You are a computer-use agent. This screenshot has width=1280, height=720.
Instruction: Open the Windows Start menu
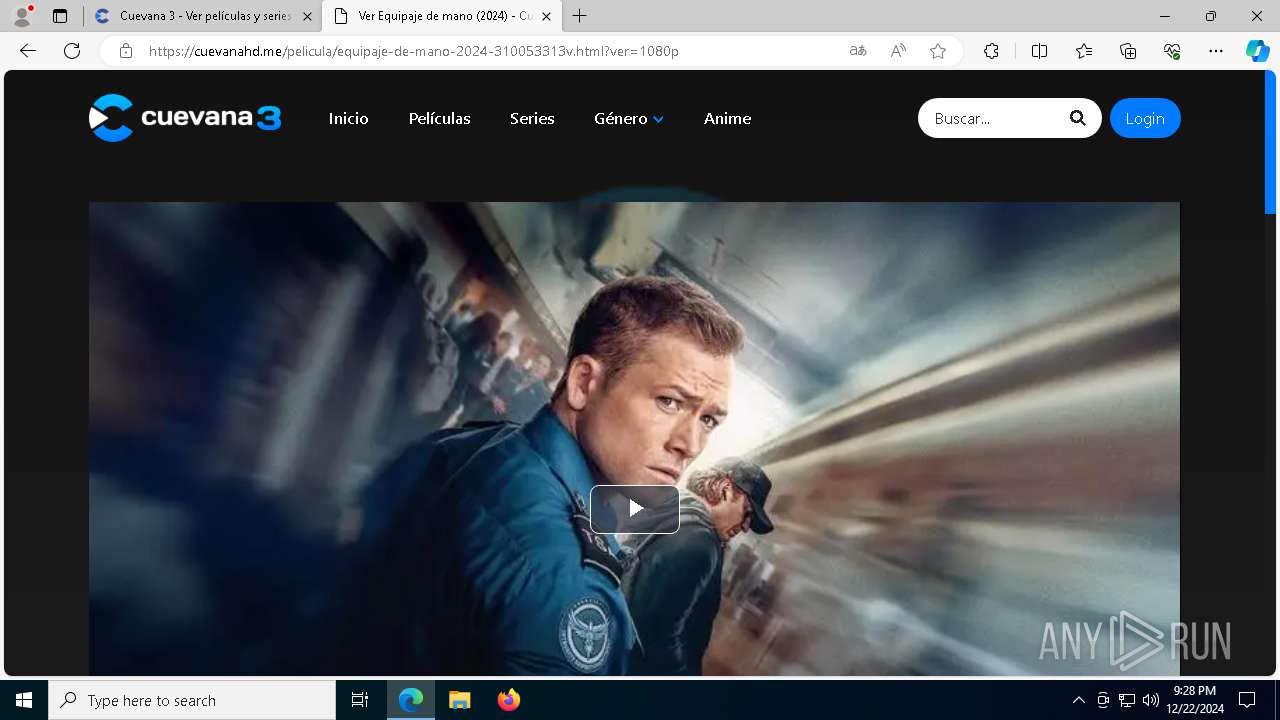click(x=24, y=700)
